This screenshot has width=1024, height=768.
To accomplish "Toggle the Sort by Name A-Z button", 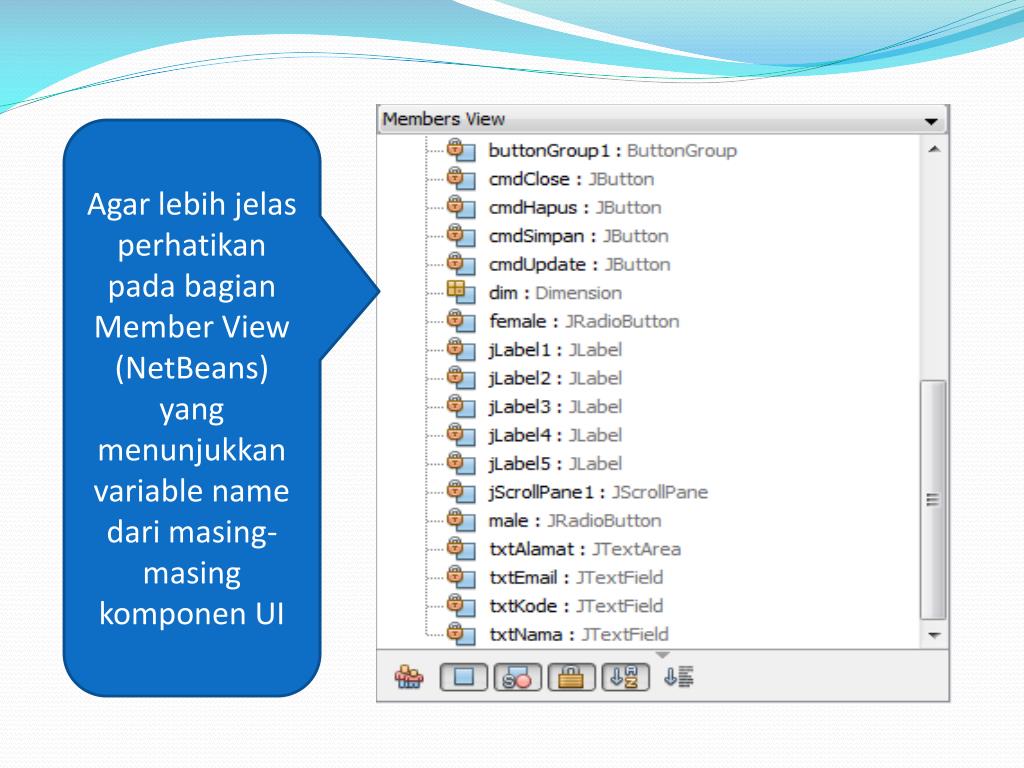I will tap(625, 677).
